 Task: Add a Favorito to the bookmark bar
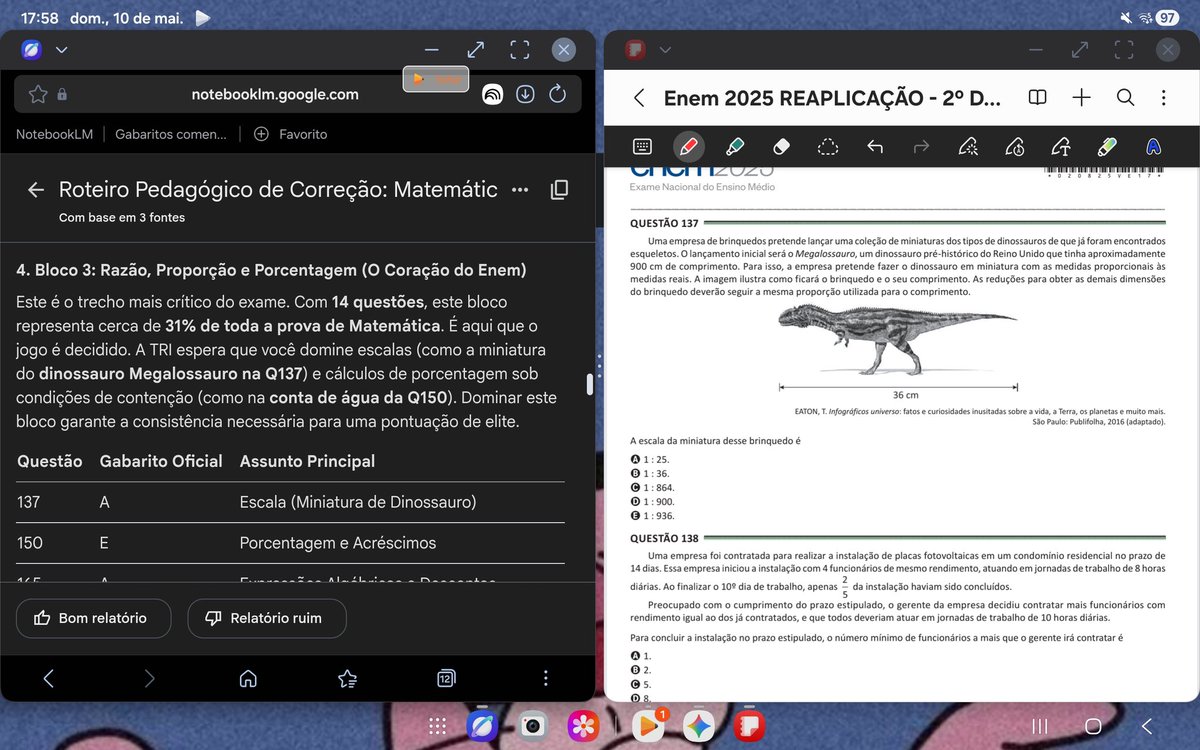[x=291, y=134]
